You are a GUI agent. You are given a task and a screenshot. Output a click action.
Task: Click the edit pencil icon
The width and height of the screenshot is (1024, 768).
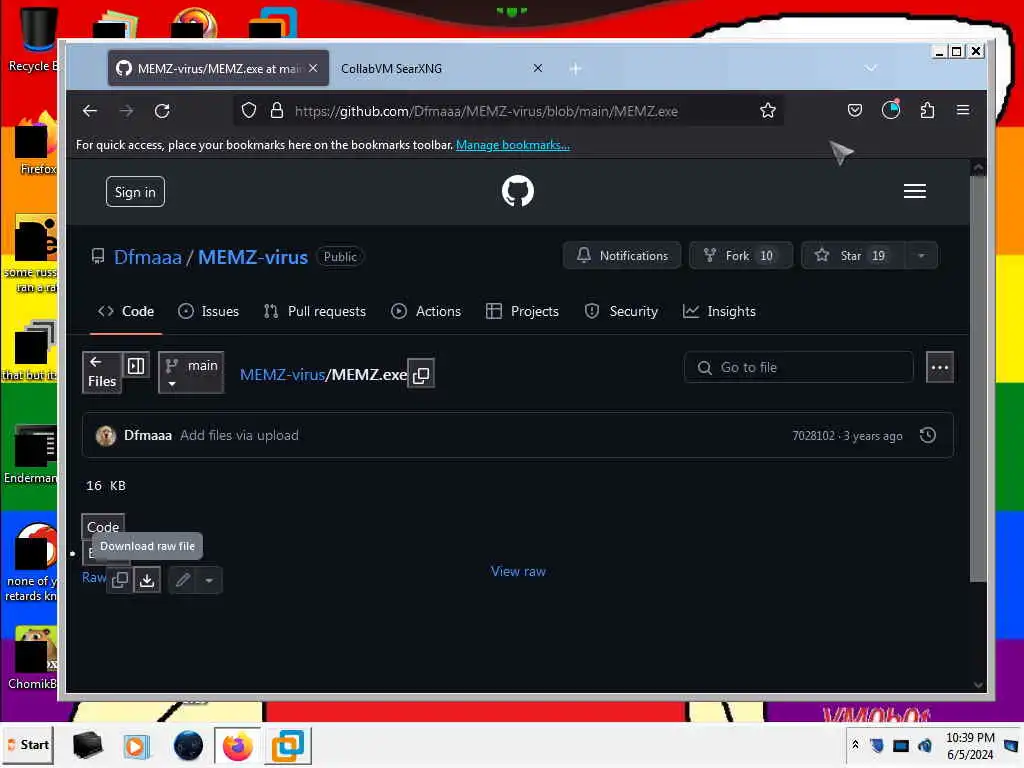point(183,580)
